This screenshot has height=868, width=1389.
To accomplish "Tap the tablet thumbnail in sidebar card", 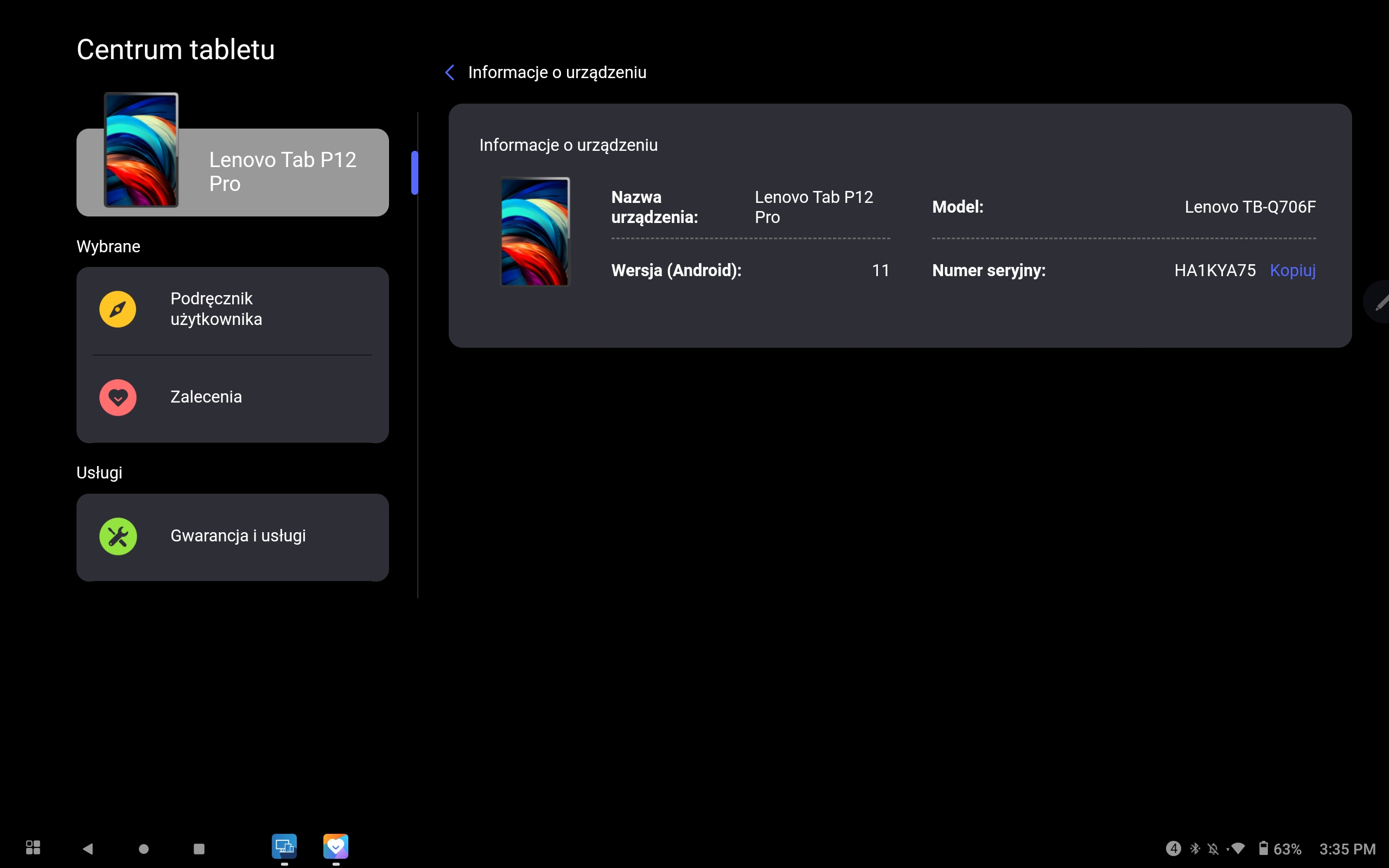I will click(x=141, y=150).
